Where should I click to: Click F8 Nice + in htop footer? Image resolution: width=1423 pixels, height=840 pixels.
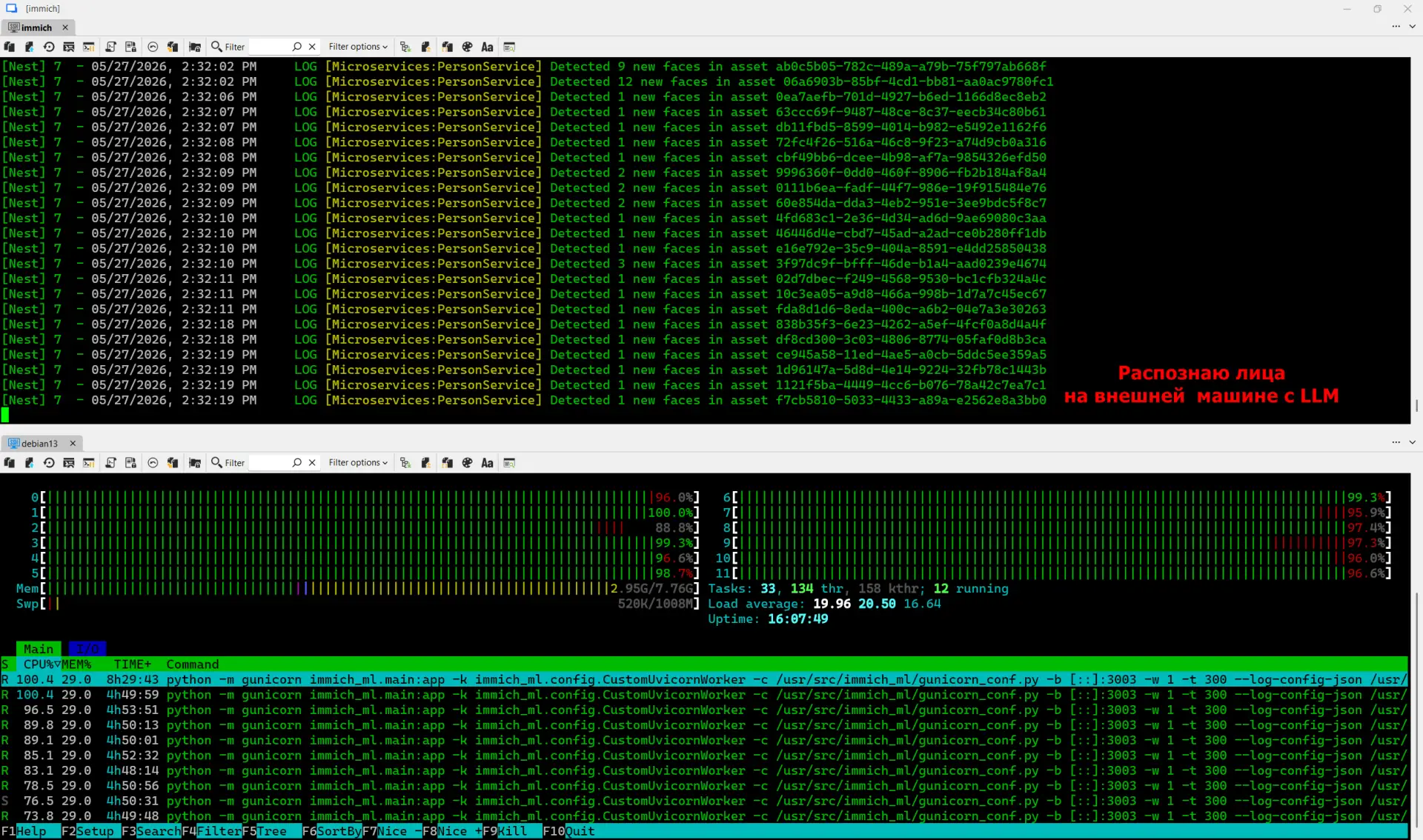453,831
